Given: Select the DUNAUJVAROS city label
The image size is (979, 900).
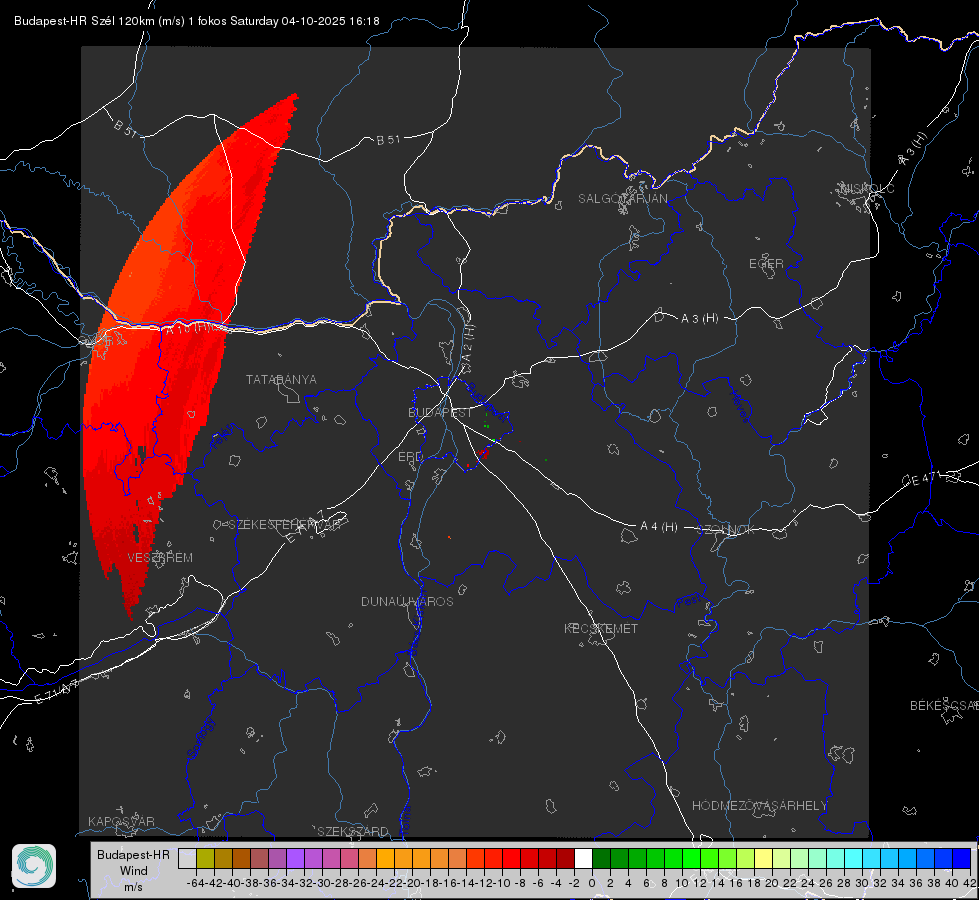Looking at the screenshot, I should tap(407, 601).
